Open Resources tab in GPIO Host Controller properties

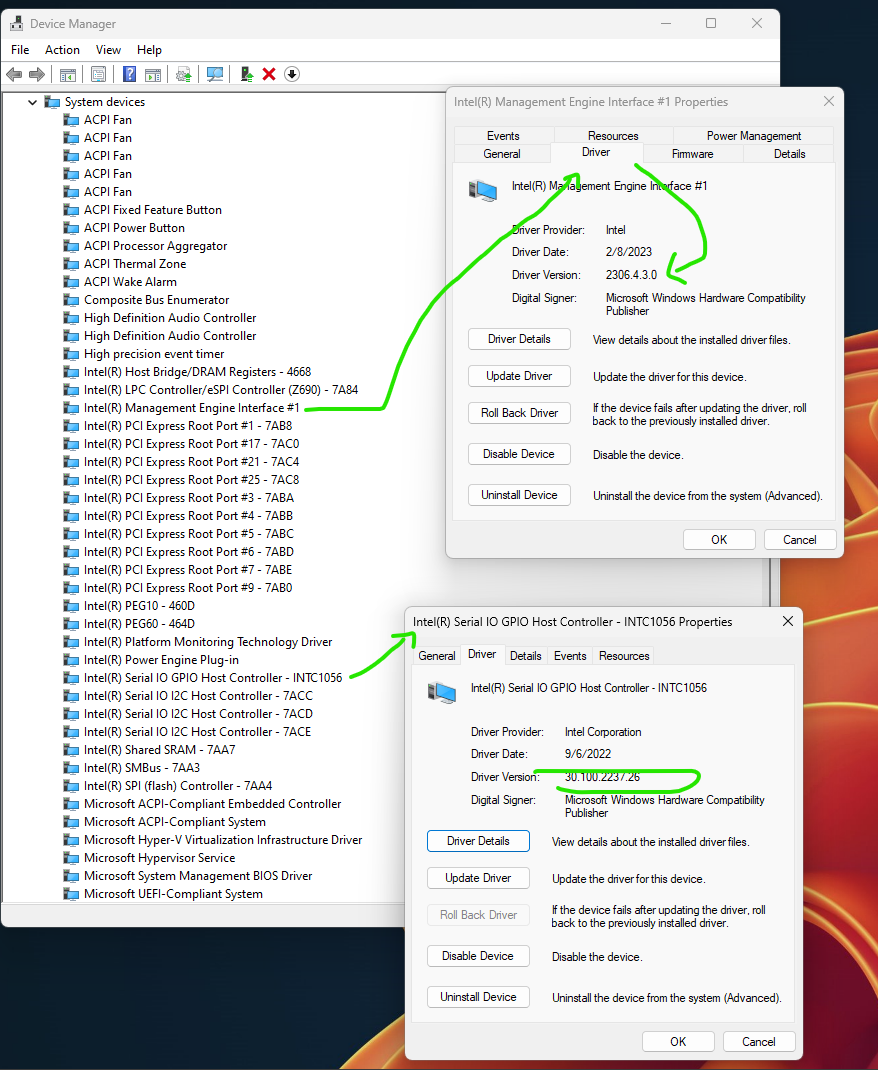tap(624, 656)
